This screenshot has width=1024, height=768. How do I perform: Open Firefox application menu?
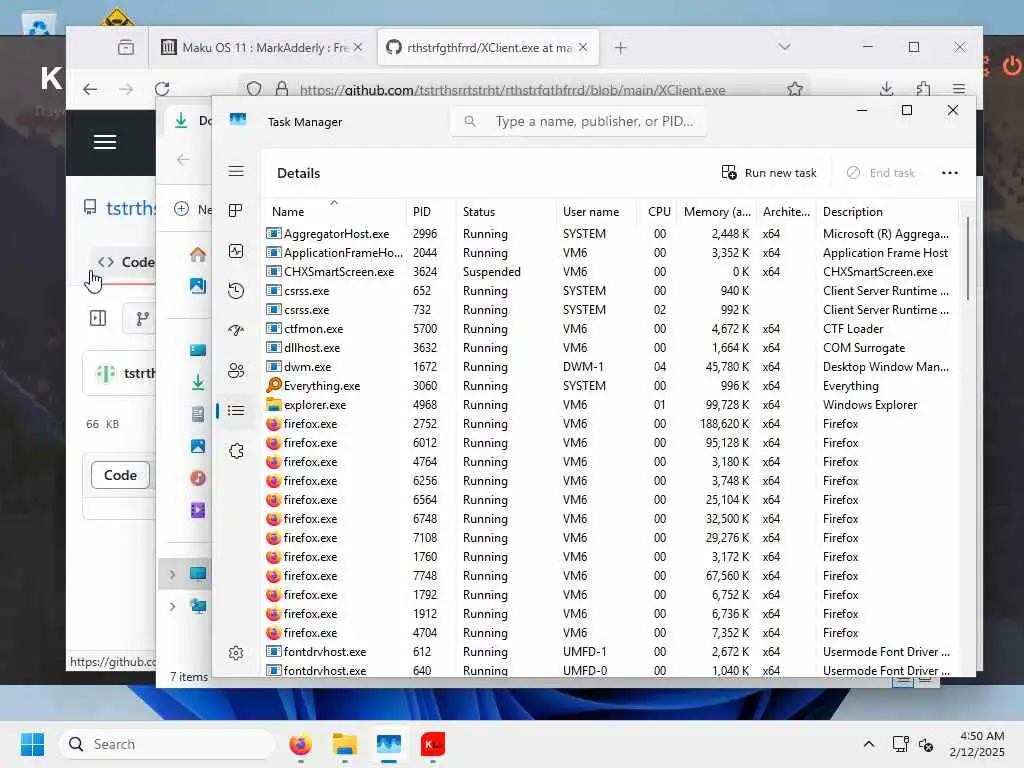point(959,89)
